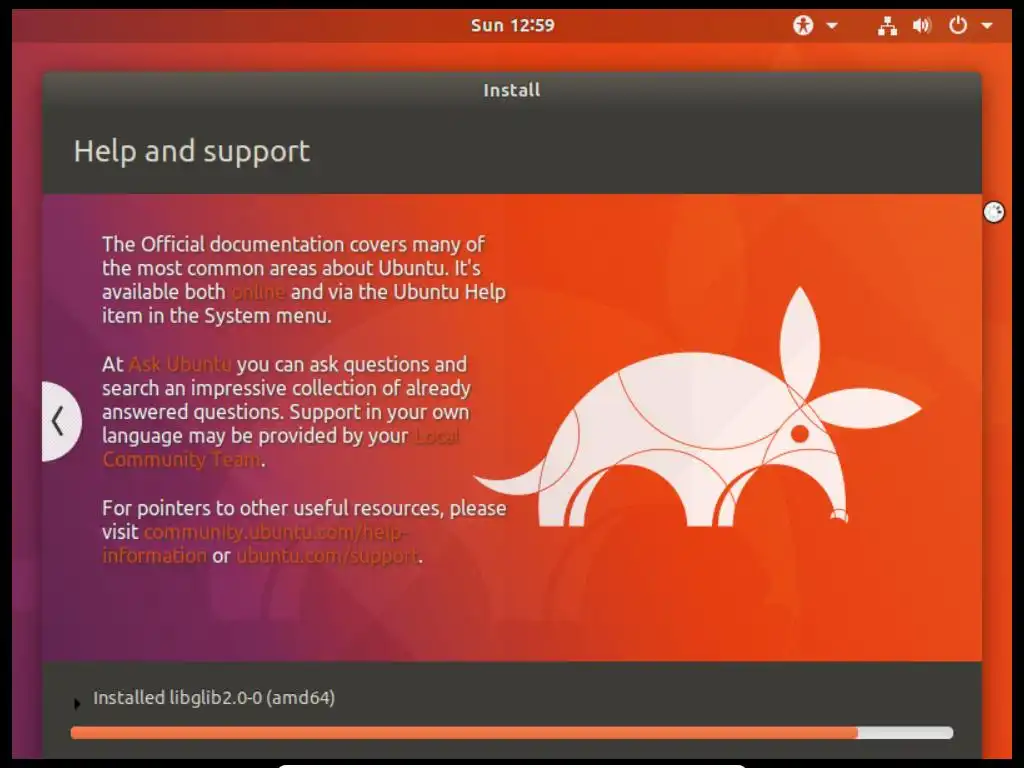Click the 'Help and support' heading
The image size is (1024, 768).
point(192,152)
